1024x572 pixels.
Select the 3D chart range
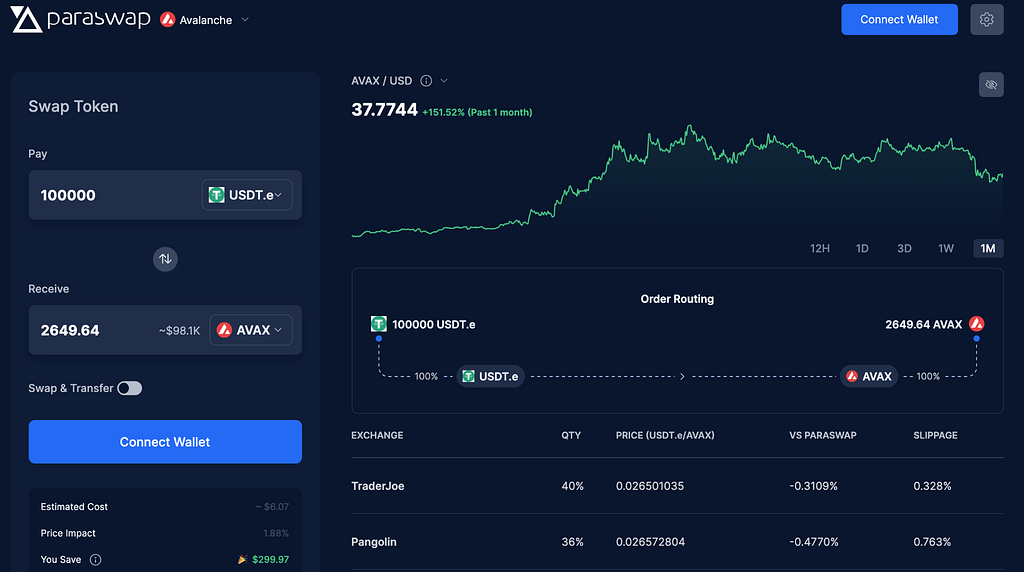[x=904, y=248]
